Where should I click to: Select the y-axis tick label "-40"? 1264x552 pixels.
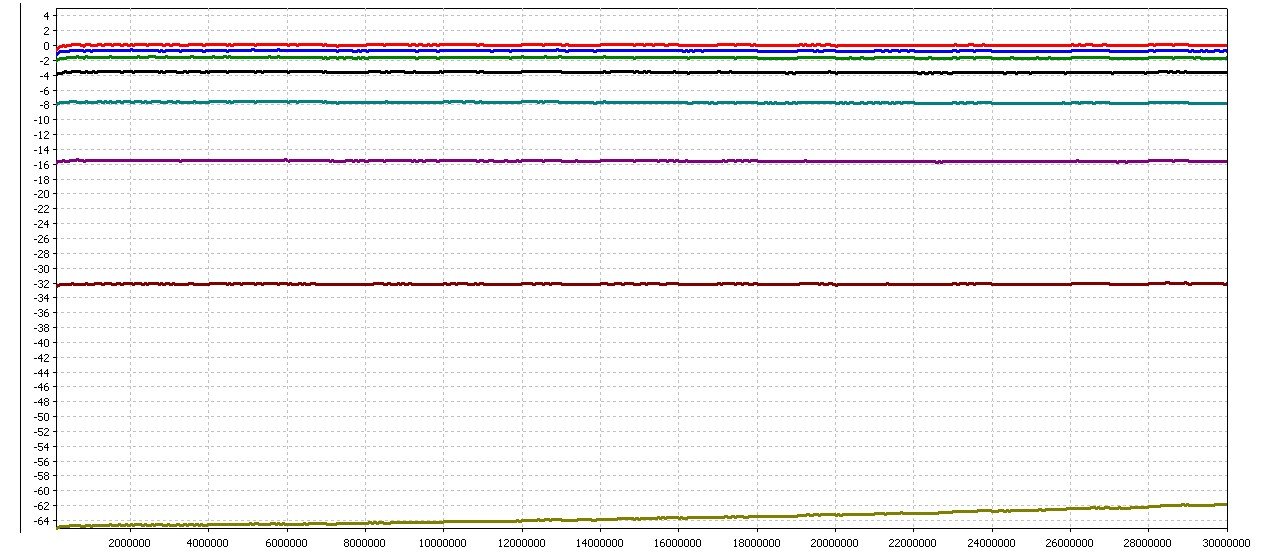click(x=41, y=342)
